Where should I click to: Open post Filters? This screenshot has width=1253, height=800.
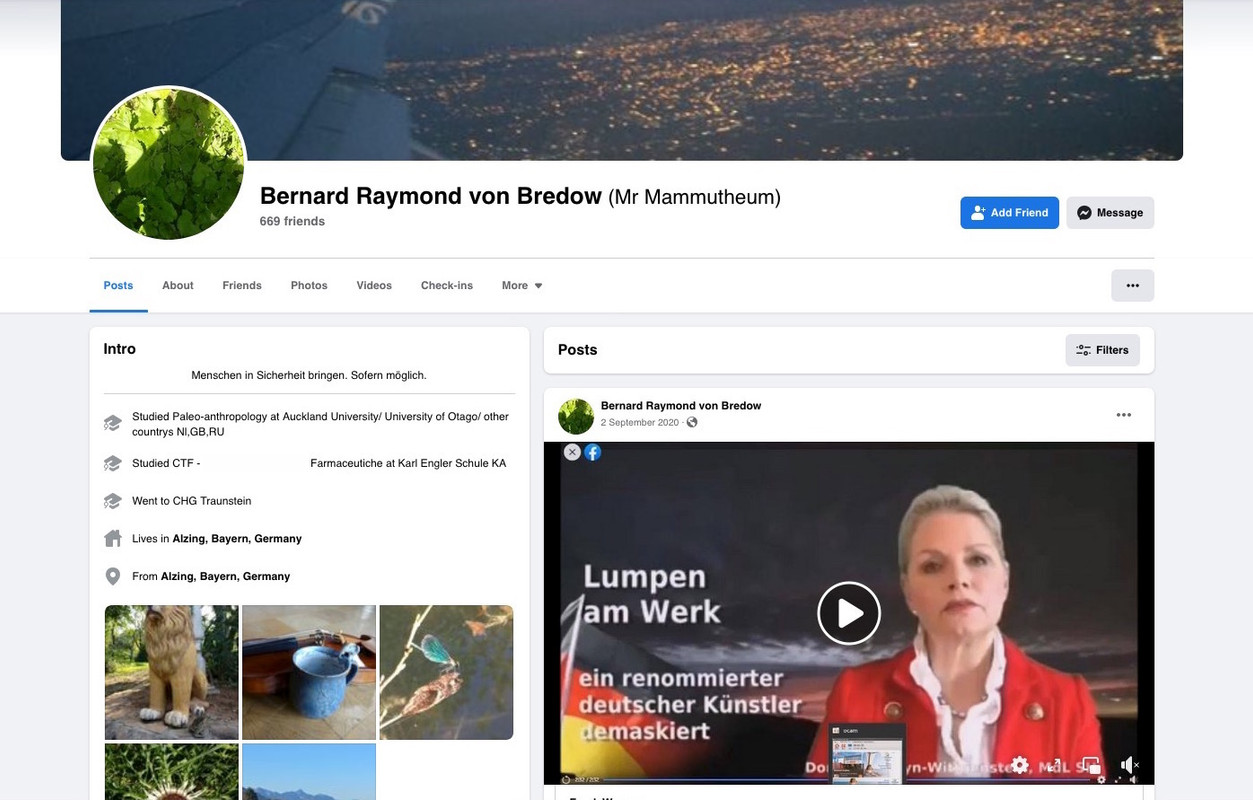pos(1102,350)
